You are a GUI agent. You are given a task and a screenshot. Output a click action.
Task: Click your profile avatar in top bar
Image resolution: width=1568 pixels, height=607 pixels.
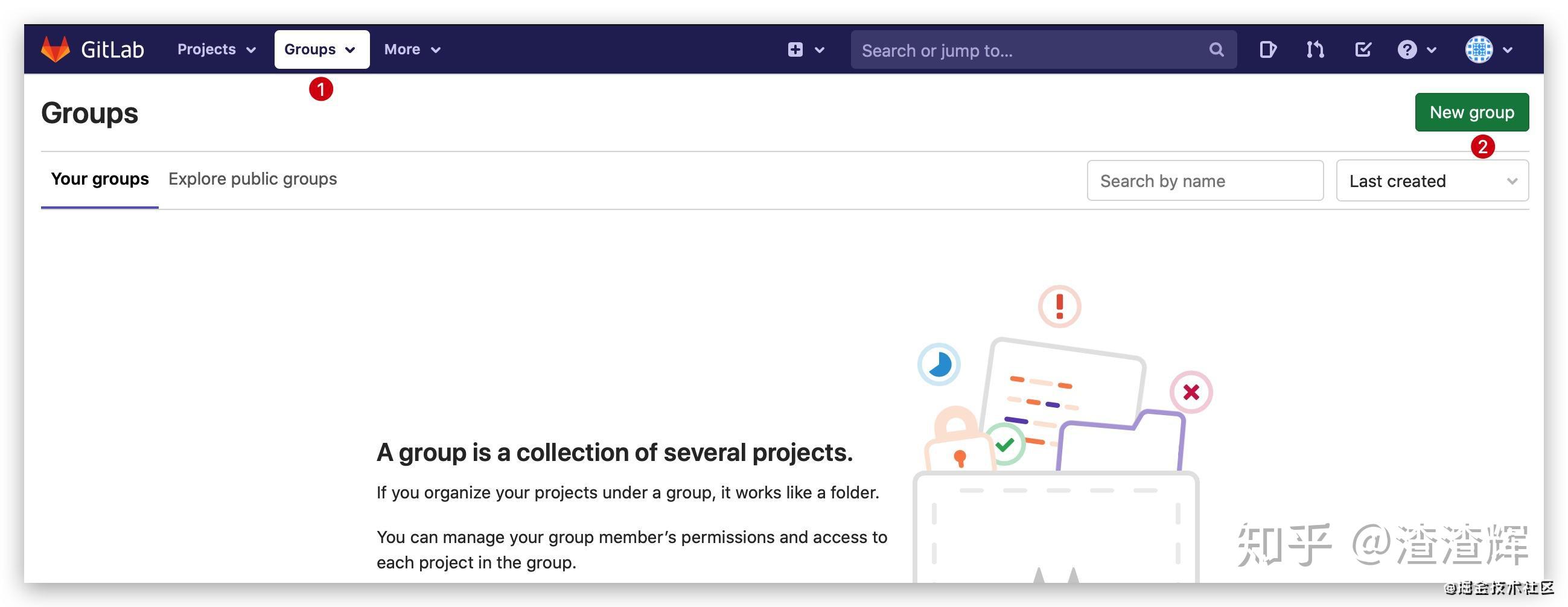pyautogui.click(x=1481, y=49)
